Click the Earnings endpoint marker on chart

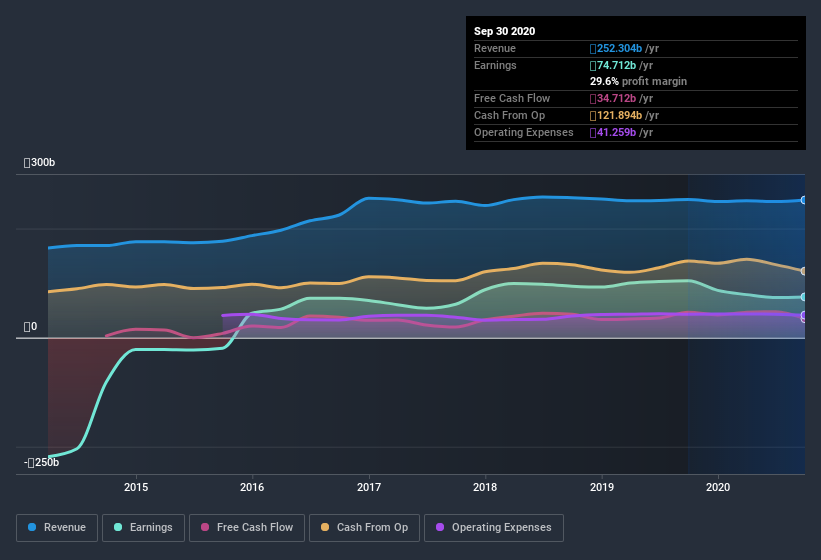804,297
